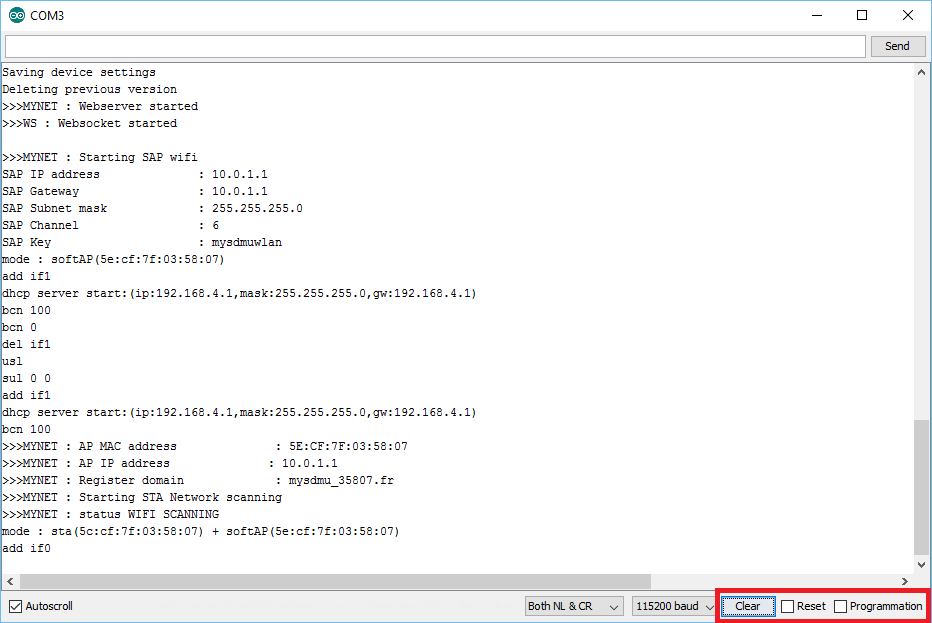Click the COM3 window title text
Image resolution: width=932 pixels, height=623 pixels.
click(x=47, y=15)
